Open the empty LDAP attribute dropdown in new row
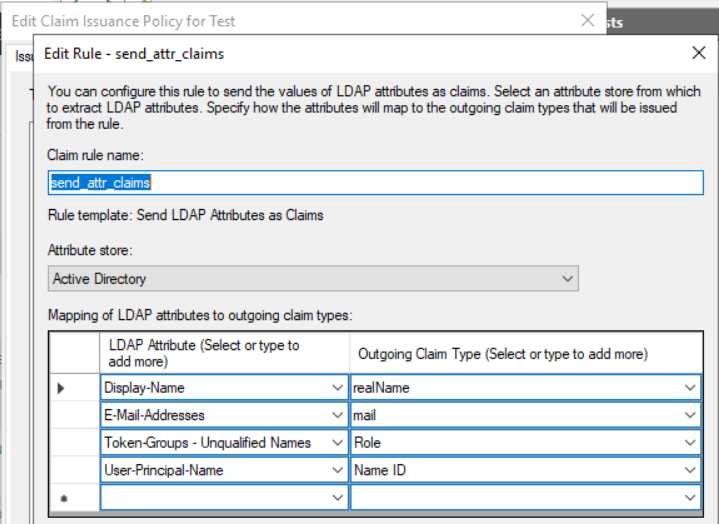719x524 pixels. tap(336, 497)
